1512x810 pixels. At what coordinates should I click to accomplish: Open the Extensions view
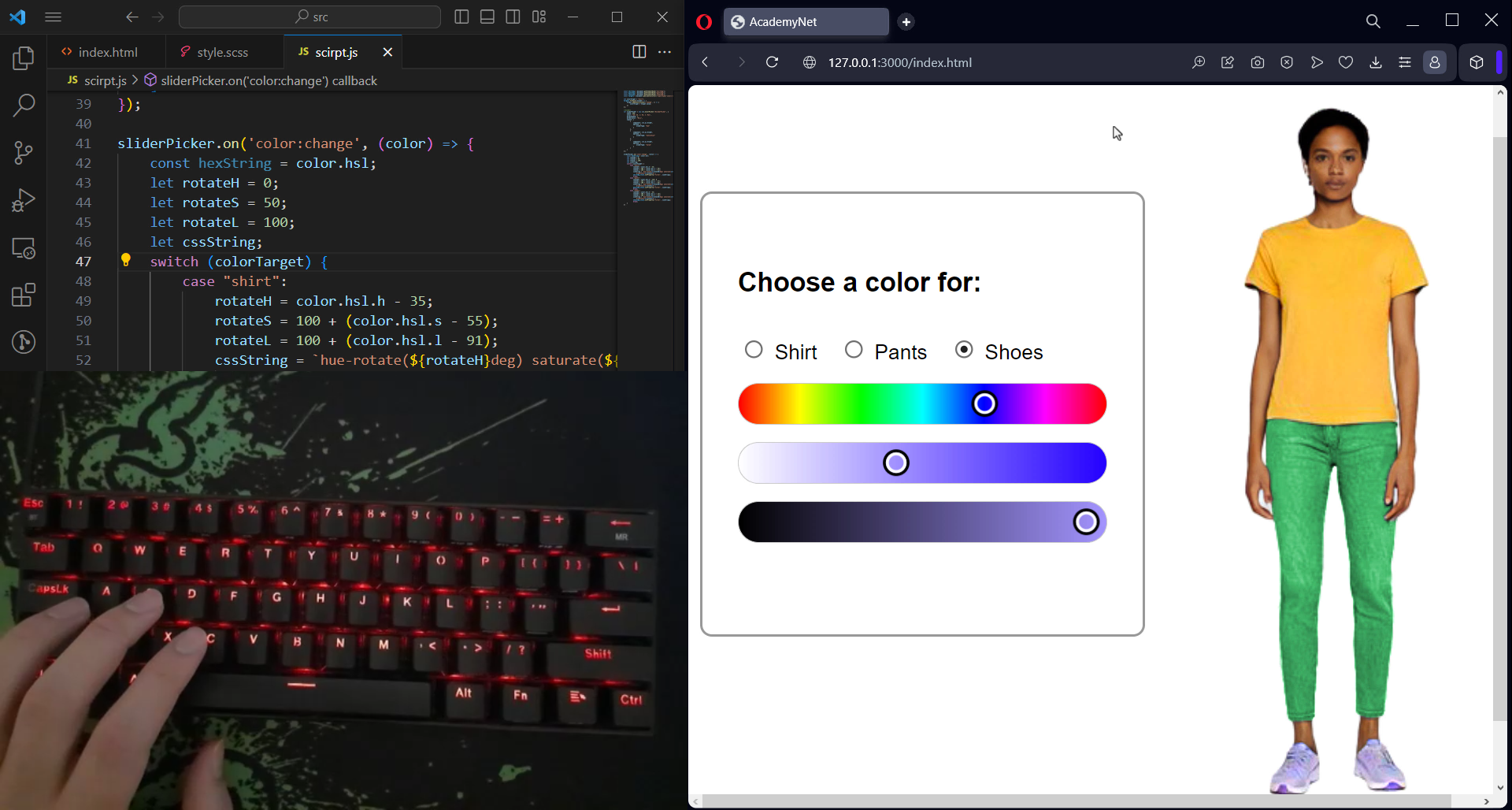tap(24, 295)
